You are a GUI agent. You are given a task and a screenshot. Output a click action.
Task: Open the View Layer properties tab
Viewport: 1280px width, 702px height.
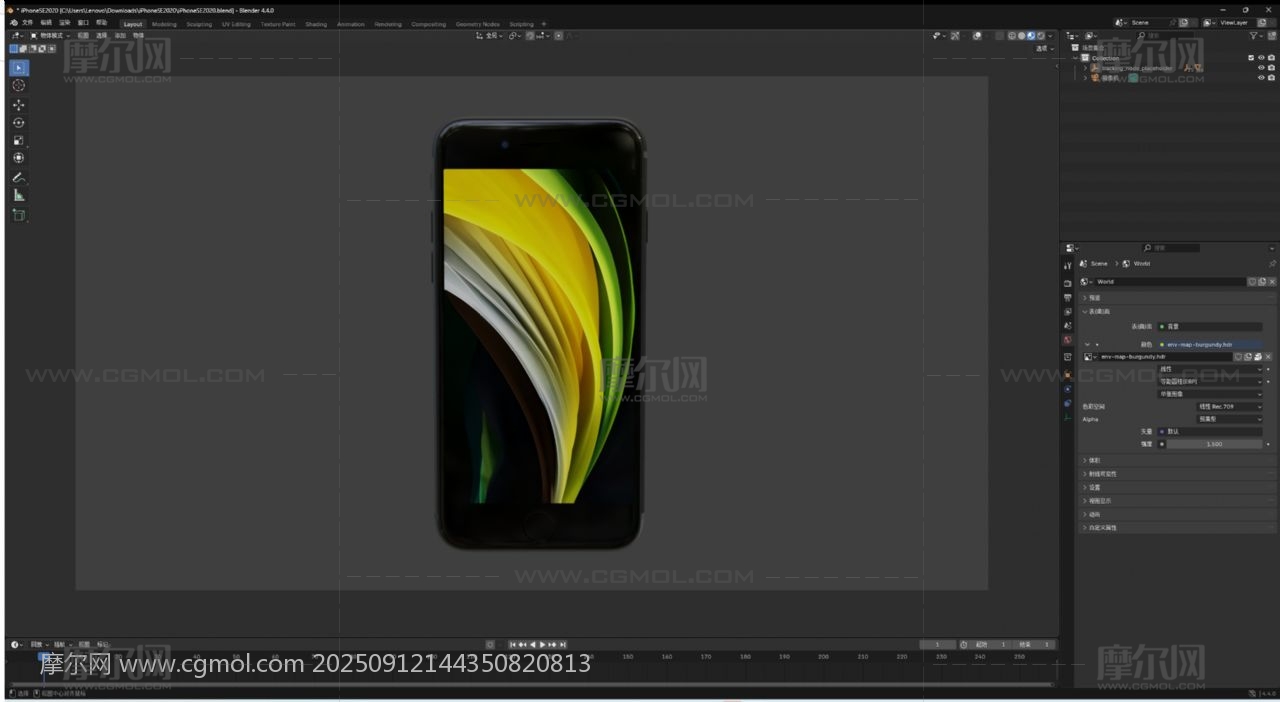pyautogui.click(x=1068, y=311)
